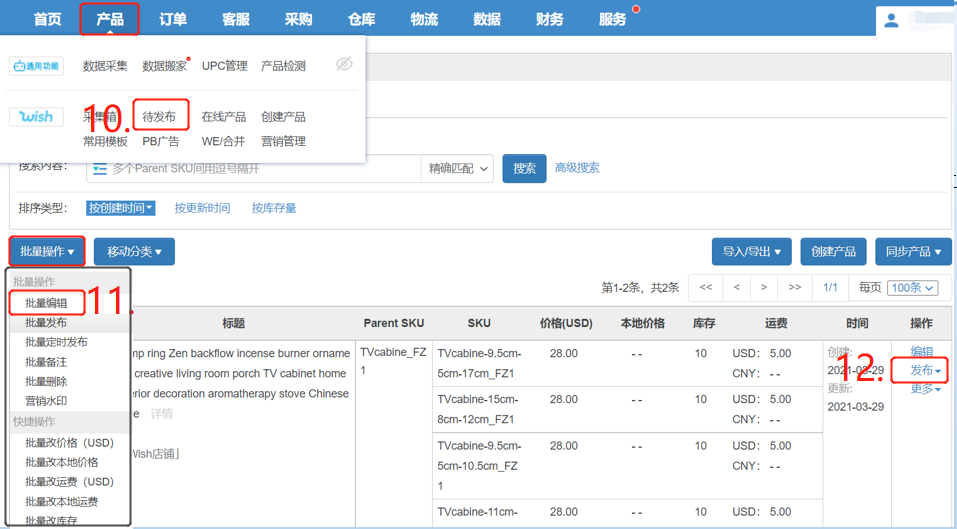The width and height of the screenshot is (957, 529).
Task: Expand the 同步产品 dropdown button
Action: point(913,251)
